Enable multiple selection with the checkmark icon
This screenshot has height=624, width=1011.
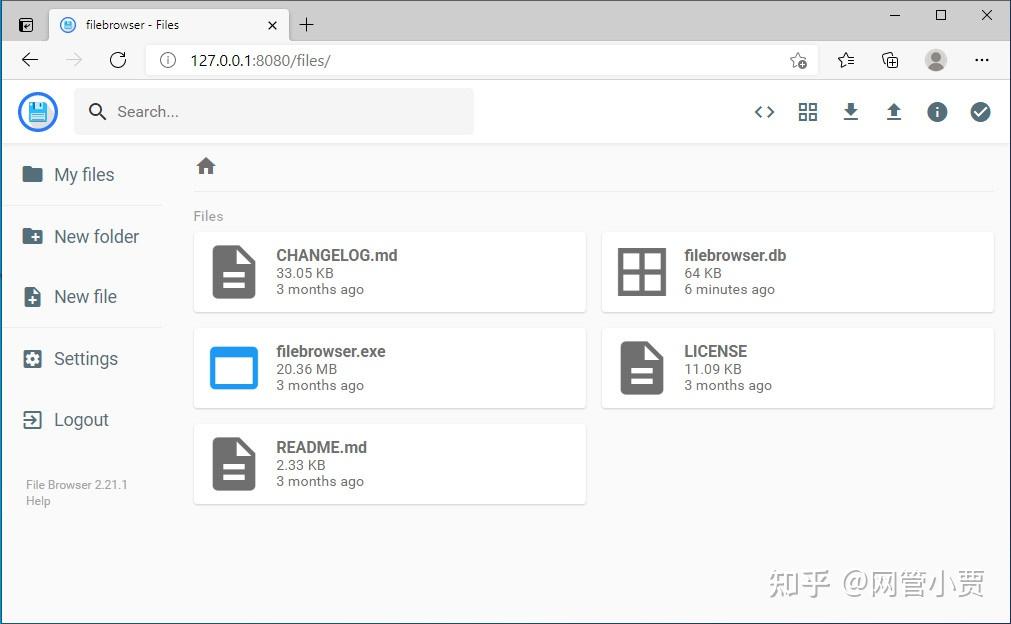tap(980, 112)
